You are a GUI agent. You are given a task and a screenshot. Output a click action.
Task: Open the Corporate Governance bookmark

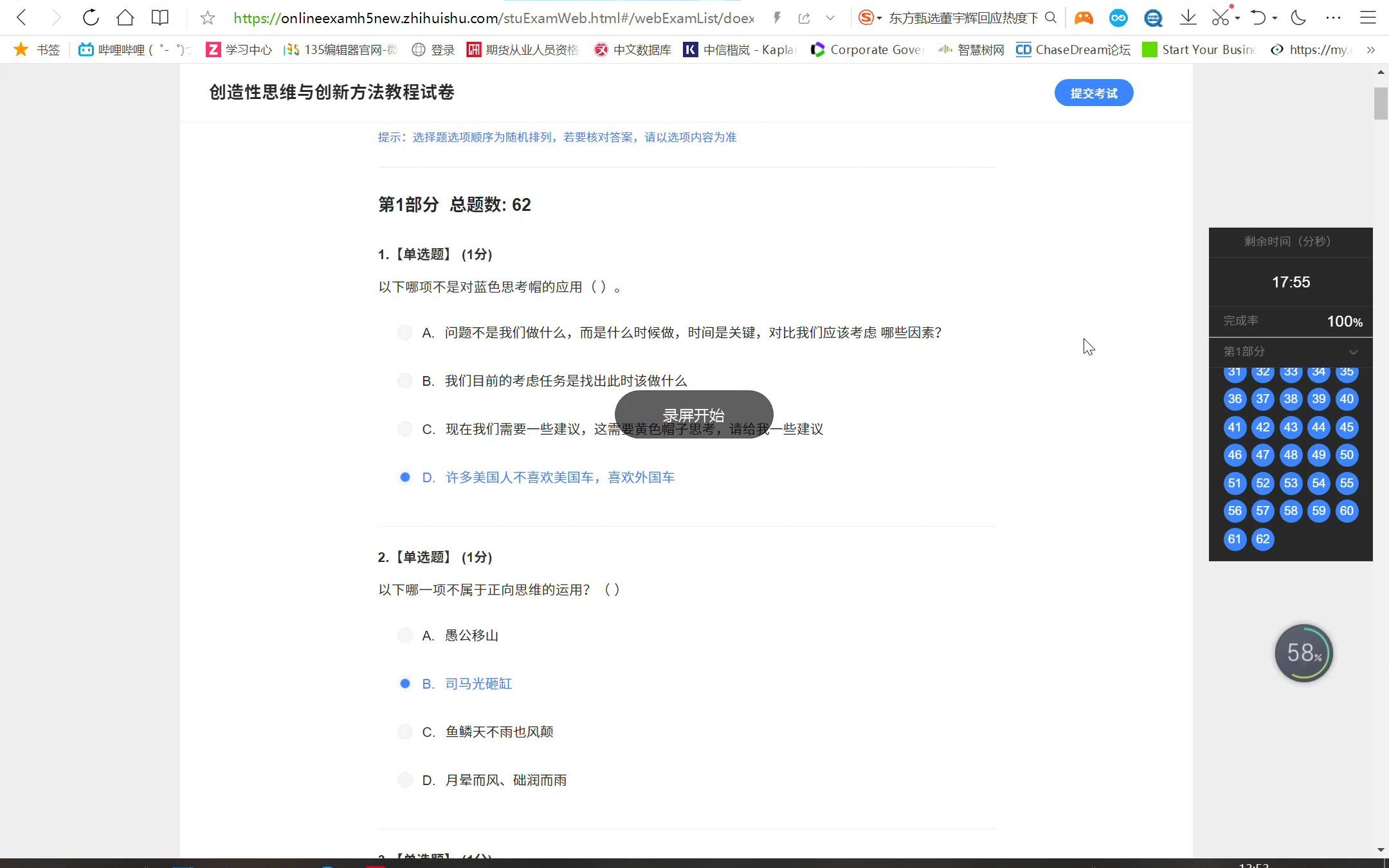pyautogui.click(x=867, y=50)
